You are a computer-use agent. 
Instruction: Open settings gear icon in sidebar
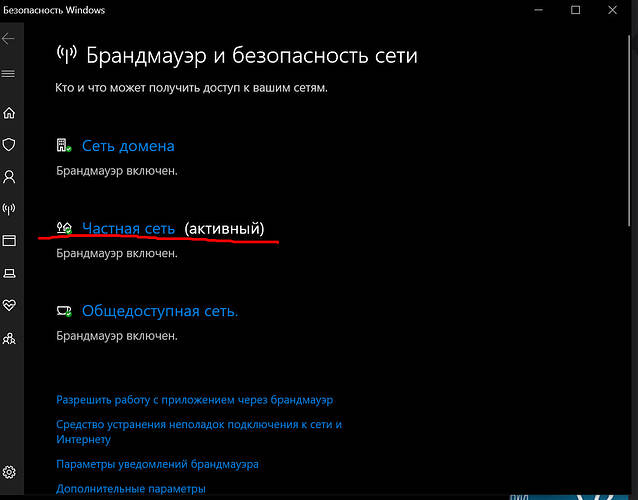pyautogui.click(x=9, y=472)
